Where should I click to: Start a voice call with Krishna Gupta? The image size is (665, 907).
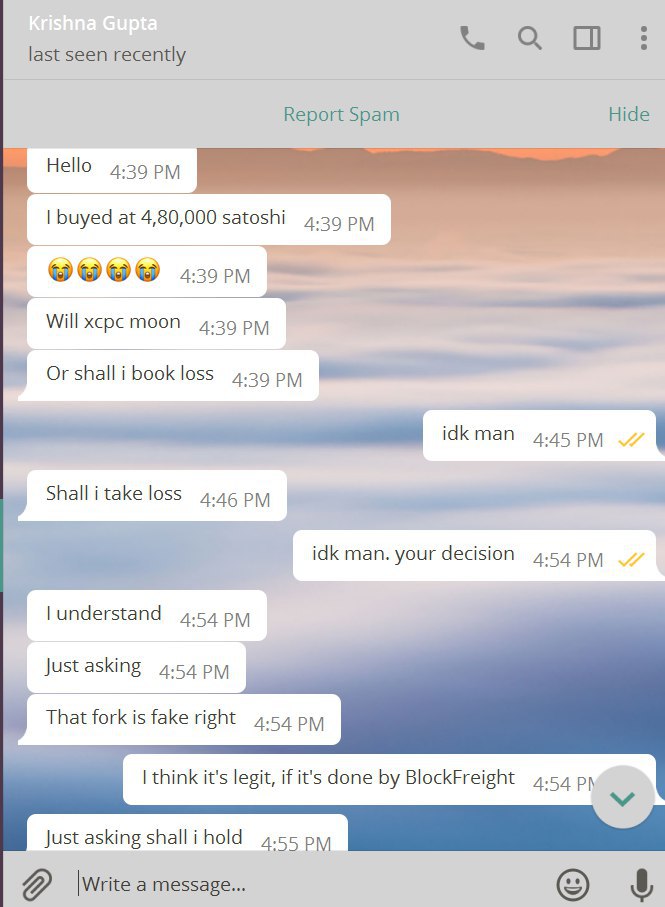tap(472, 38)
